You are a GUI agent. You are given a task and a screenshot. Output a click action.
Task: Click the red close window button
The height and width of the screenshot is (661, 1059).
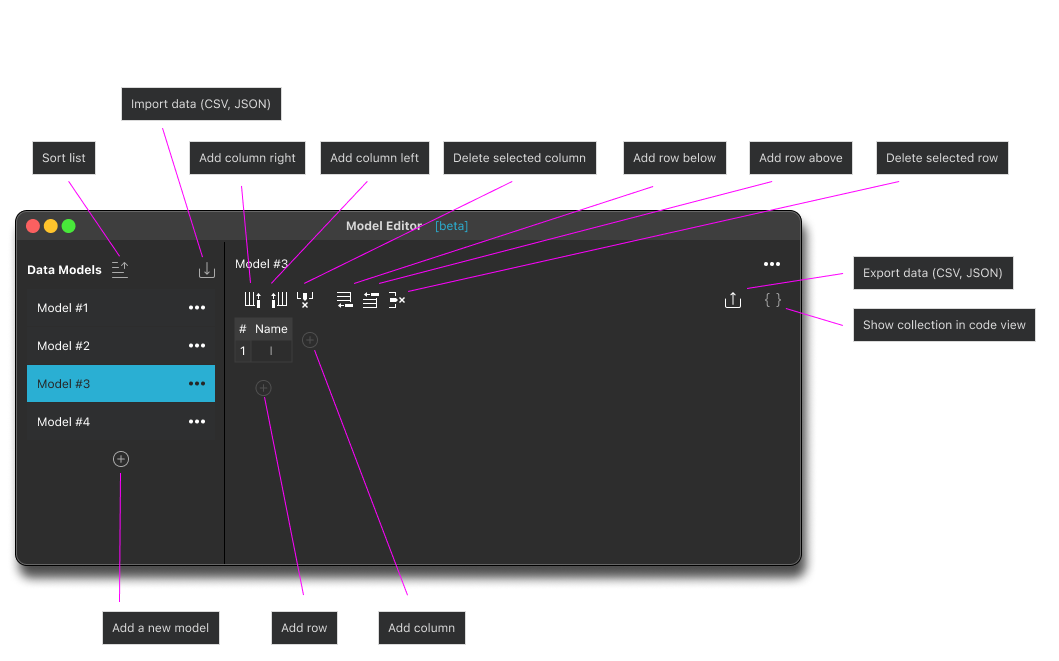pyautogui.click(x=32, y=226)
